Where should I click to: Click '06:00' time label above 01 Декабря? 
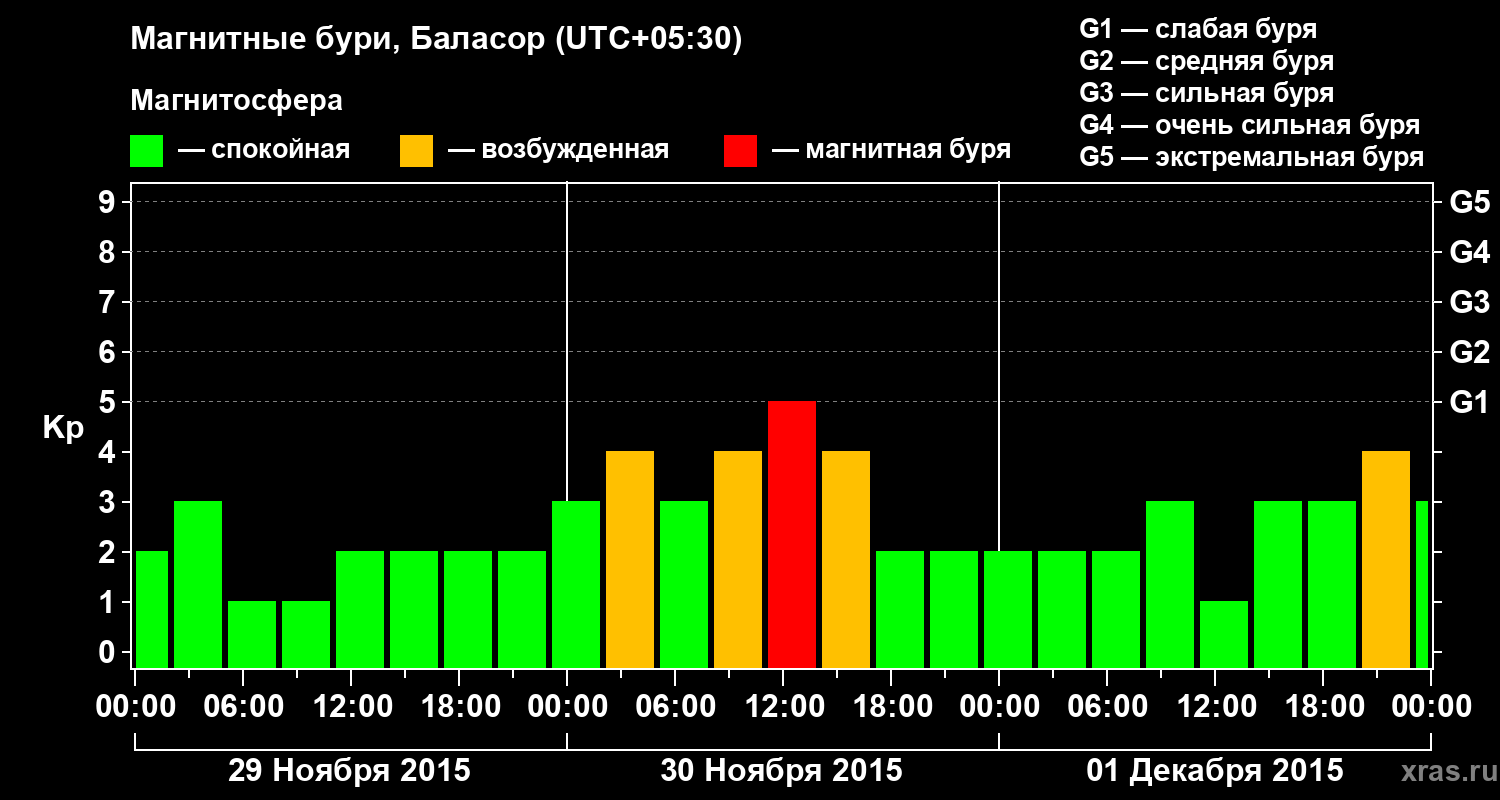(1107, 707)
